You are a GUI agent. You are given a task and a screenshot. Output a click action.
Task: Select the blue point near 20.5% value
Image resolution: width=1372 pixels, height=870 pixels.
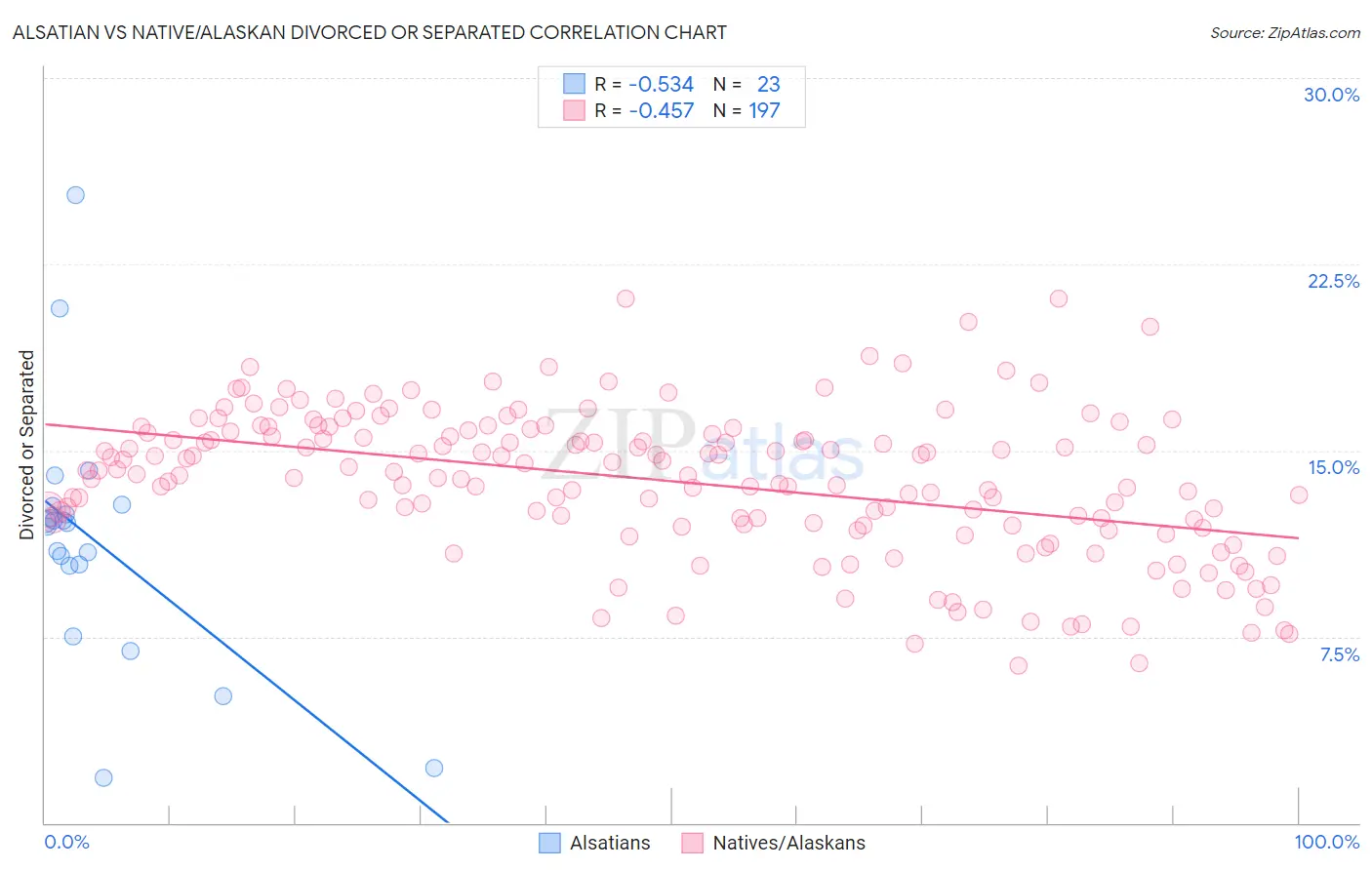point(60,308)
